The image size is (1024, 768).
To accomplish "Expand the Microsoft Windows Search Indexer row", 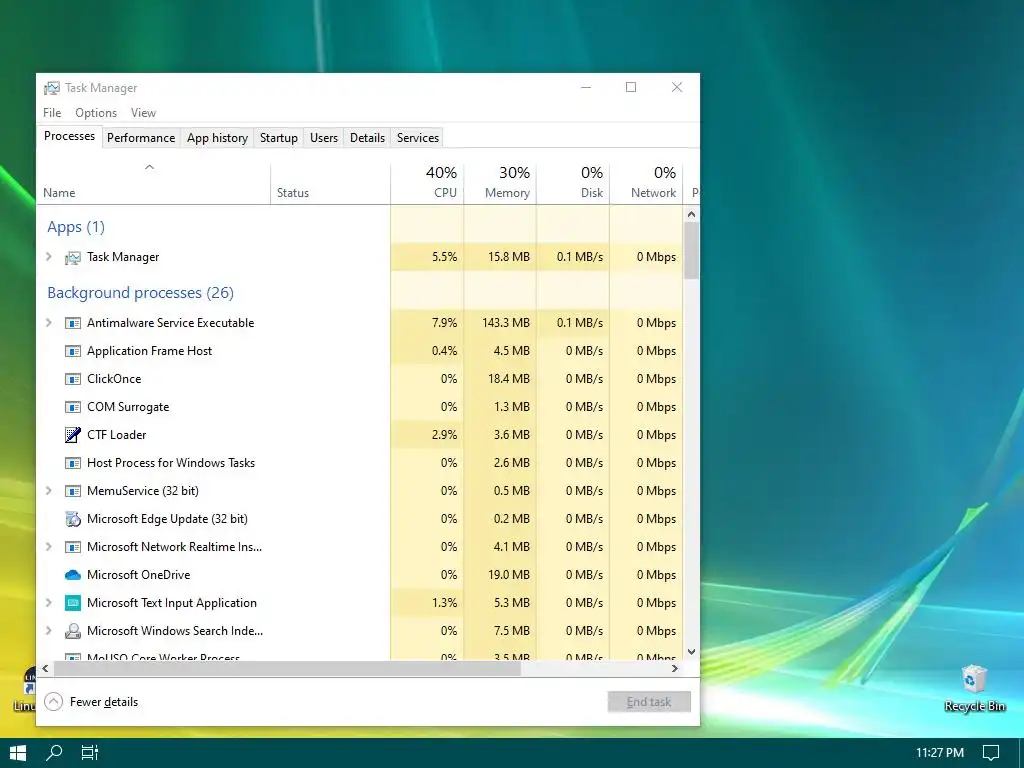I will [x=48, y=631].
